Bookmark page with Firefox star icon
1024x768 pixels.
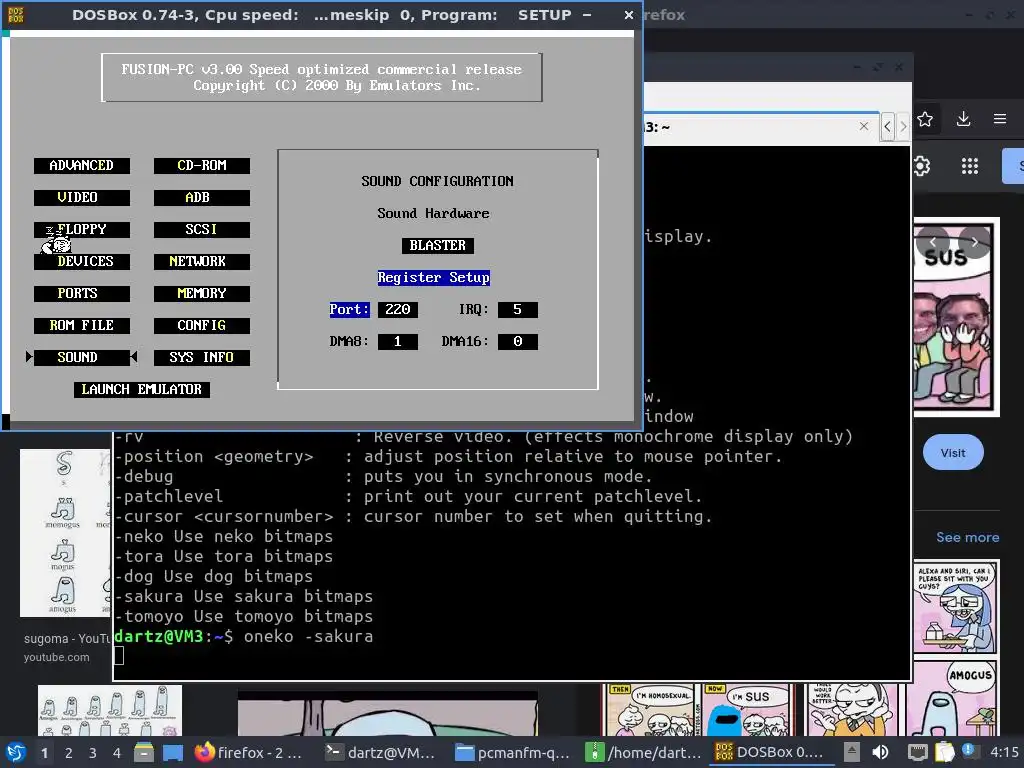pos(925,119)
